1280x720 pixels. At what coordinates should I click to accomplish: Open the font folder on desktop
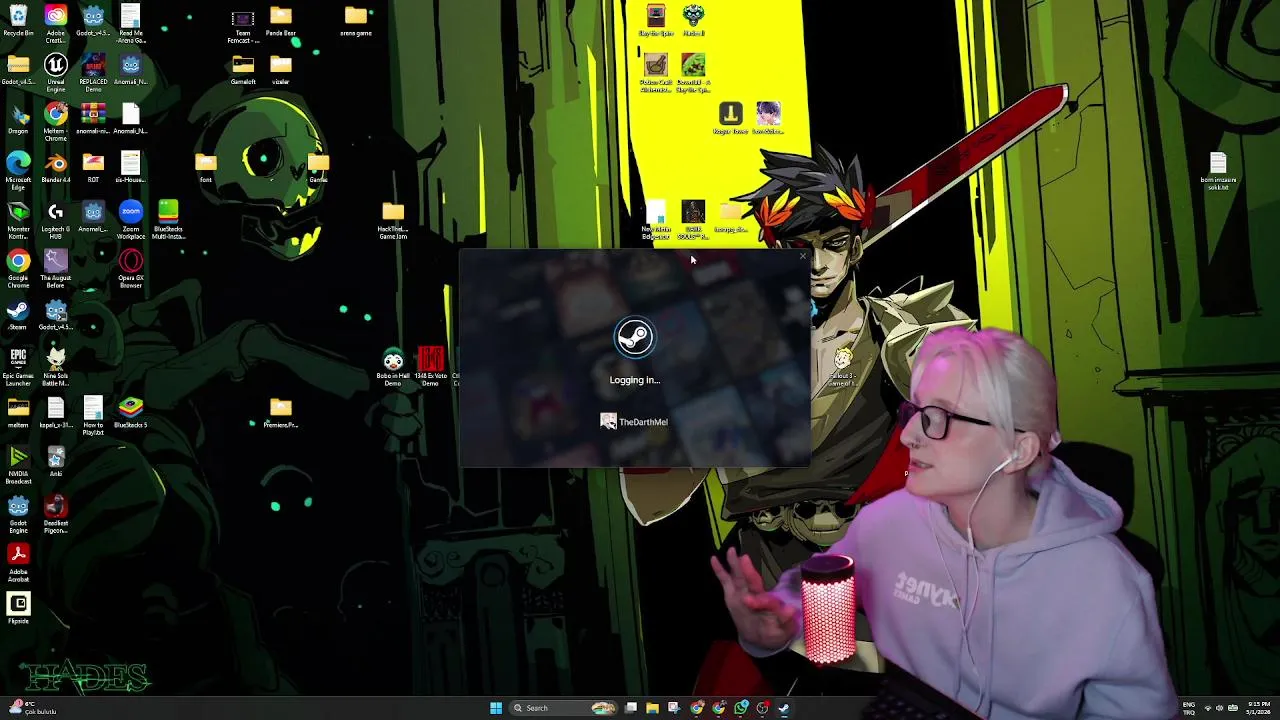click(206, 167)
